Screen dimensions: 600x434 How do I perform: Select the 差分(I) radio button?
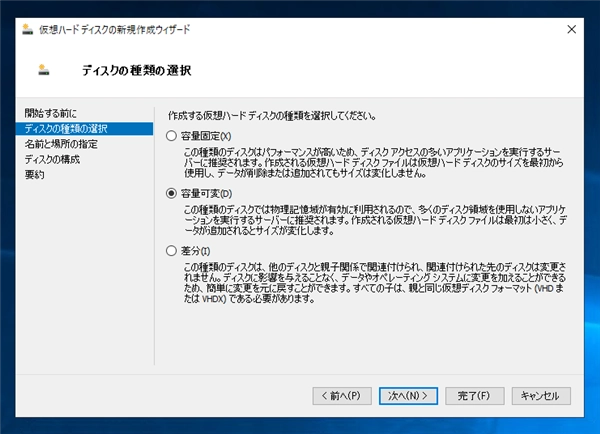[171, 251]
